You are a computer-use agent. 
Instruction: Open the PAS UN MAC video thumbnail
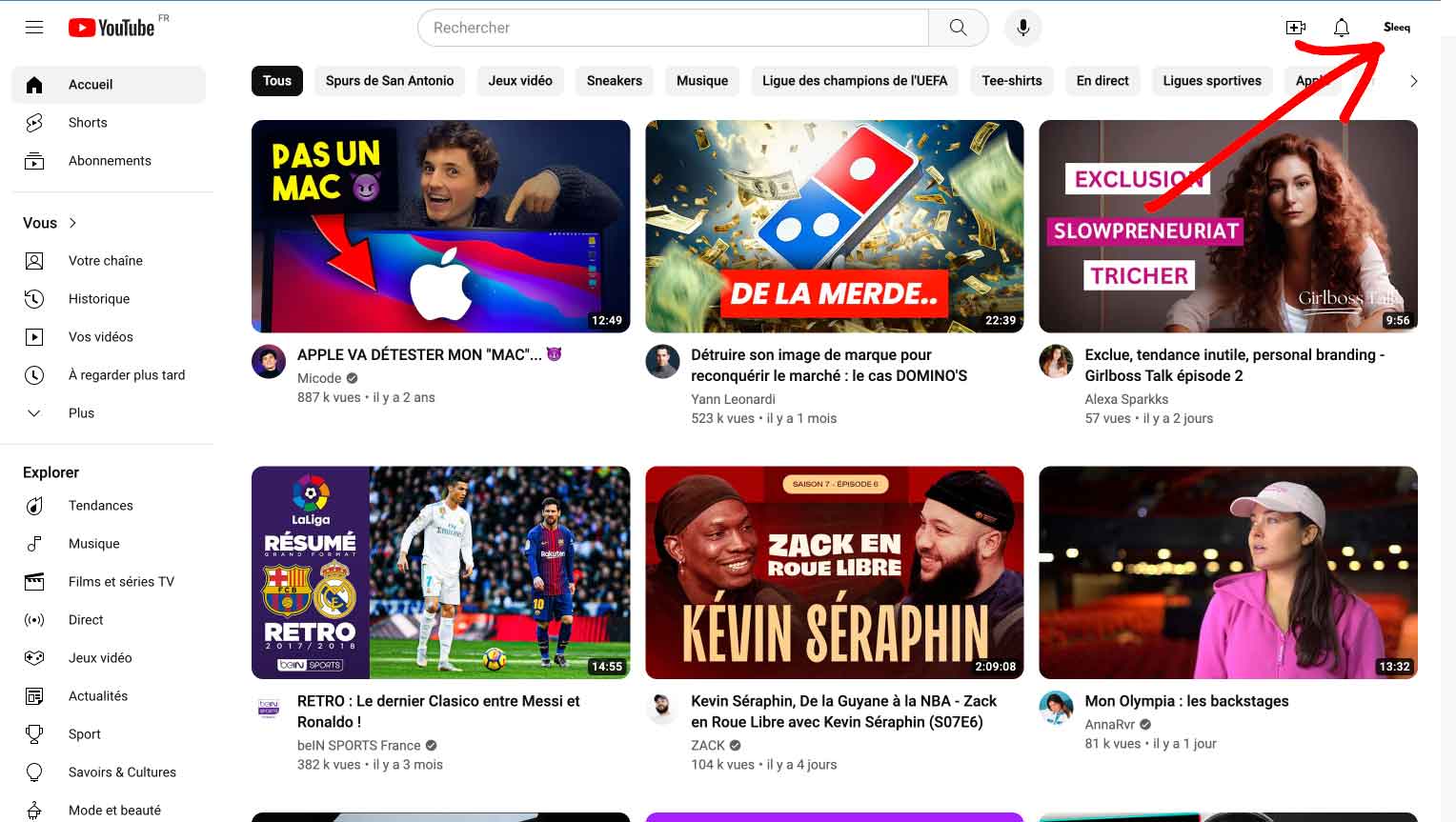[440, 227]
